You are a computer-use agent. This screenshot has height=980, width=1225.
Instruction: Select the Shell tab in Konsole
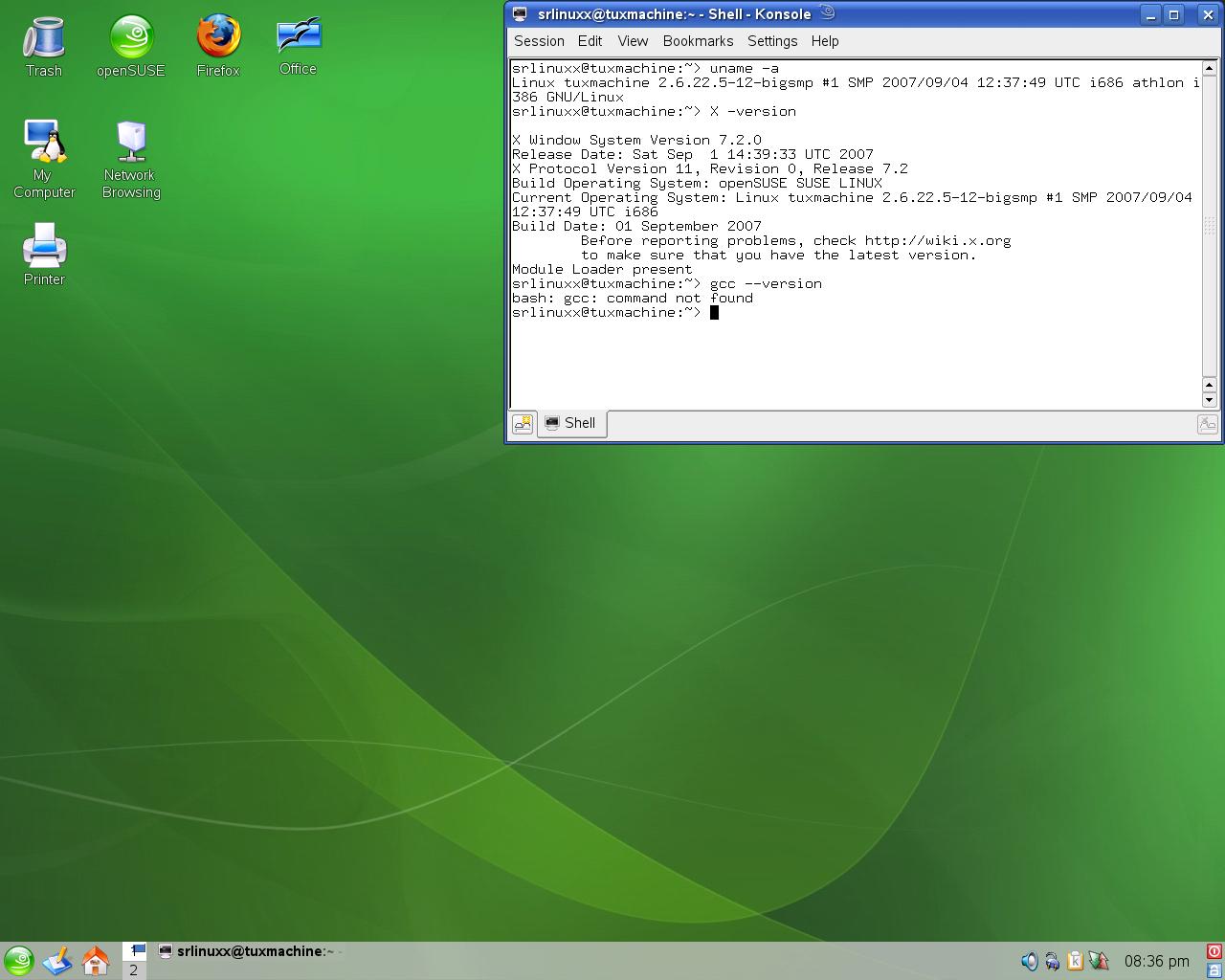571,423
